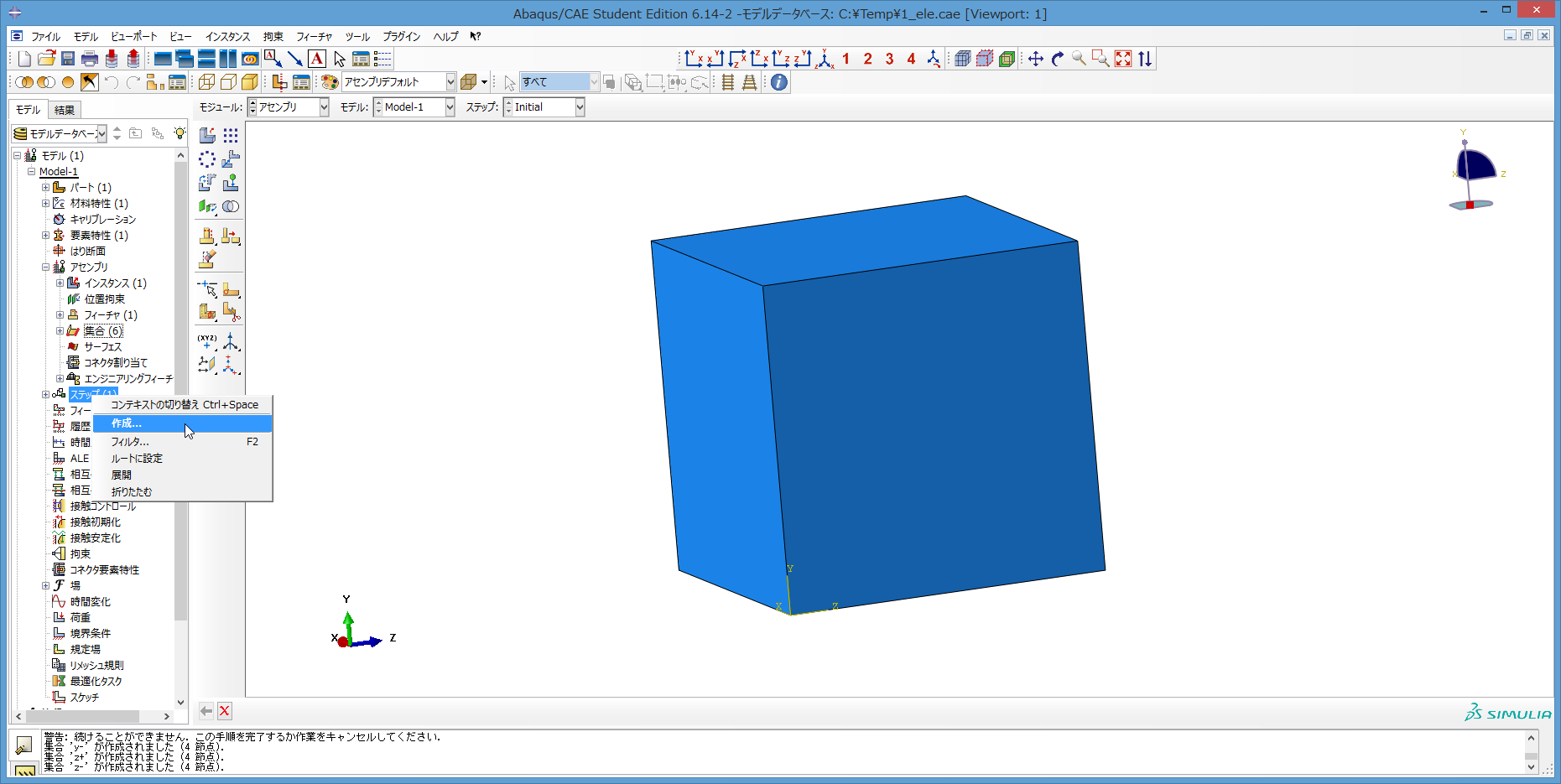
Task: Toggle the shaded render style
Action: pos(250,82)
